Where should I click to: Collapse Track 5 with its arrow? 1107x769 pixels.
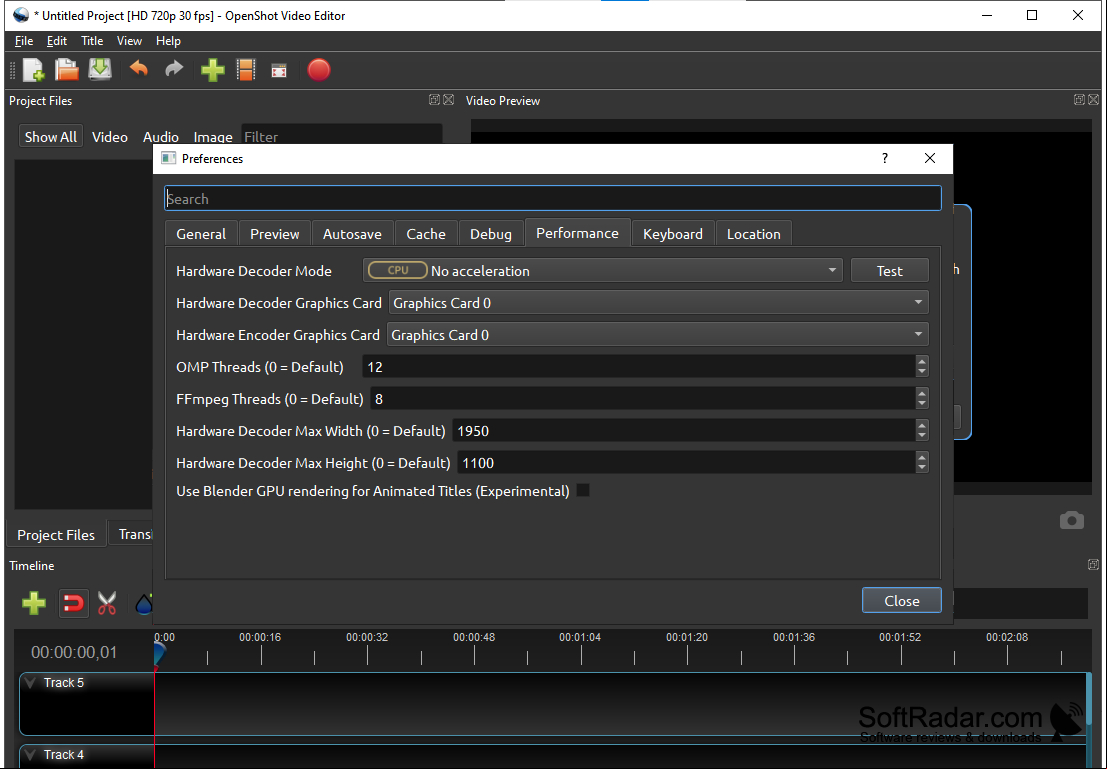[x=30, y=683]
